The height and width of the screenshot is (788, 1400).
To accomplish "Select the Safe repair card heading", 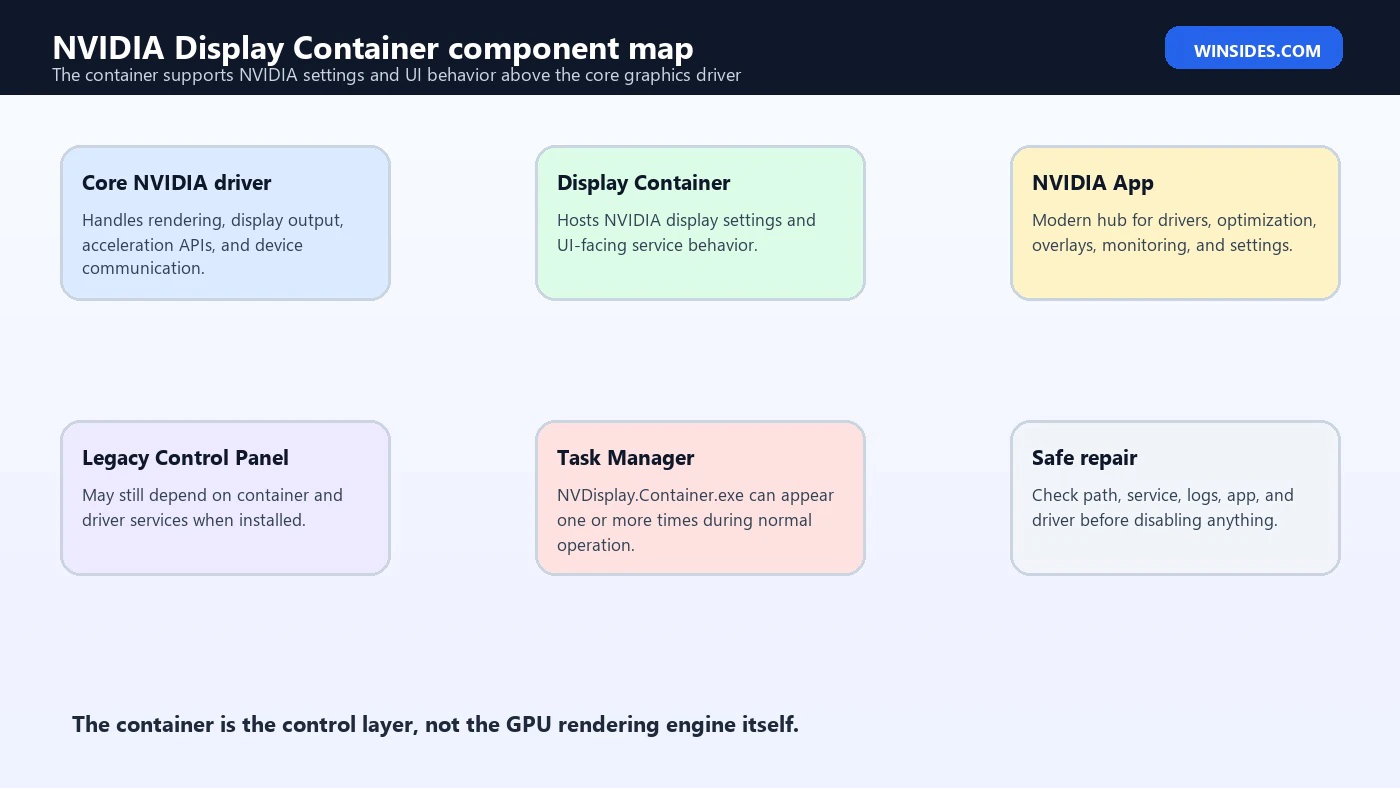I will tap(1085, 458).
